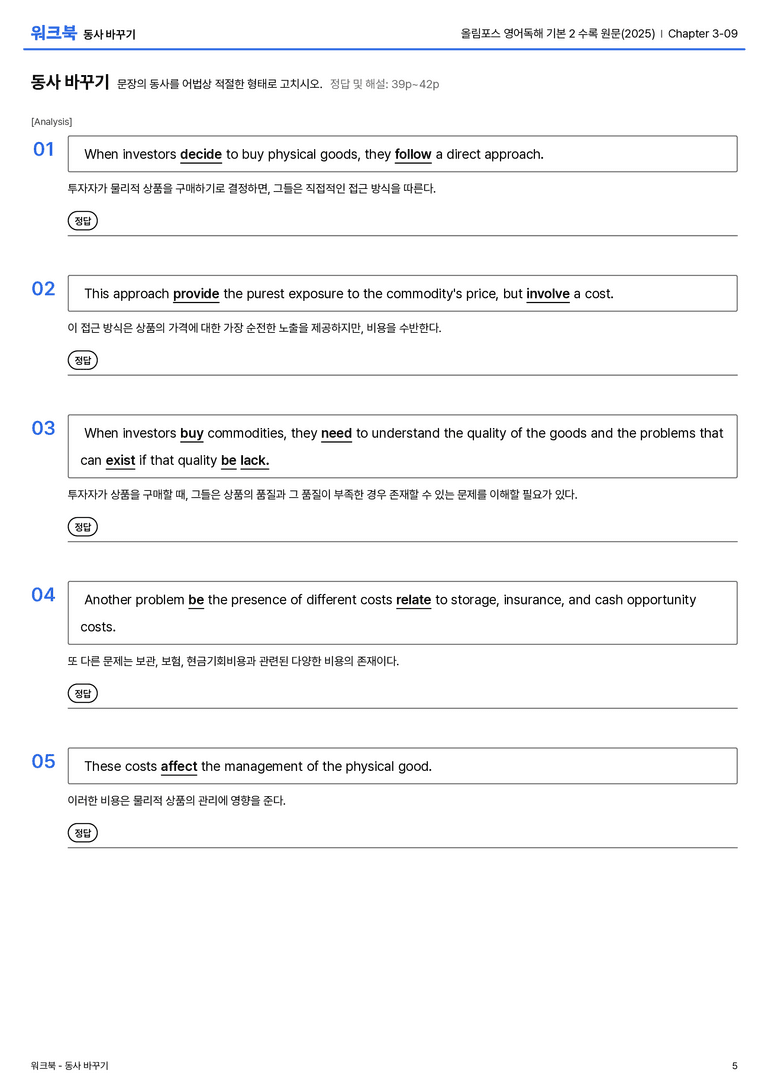Viewport: 768px width, 1087px height.
Task: Select underlined 'relate' in sentence 04
Action: 413,600
